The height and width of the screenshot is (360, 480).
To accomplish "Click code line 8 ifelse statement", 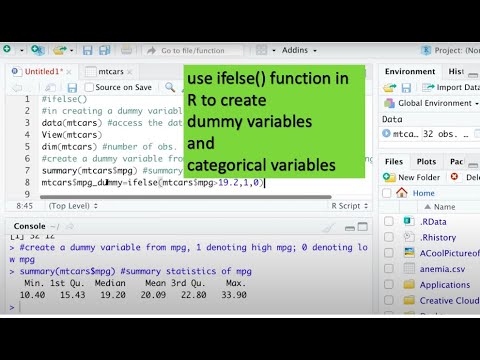I will pos(153,183).
